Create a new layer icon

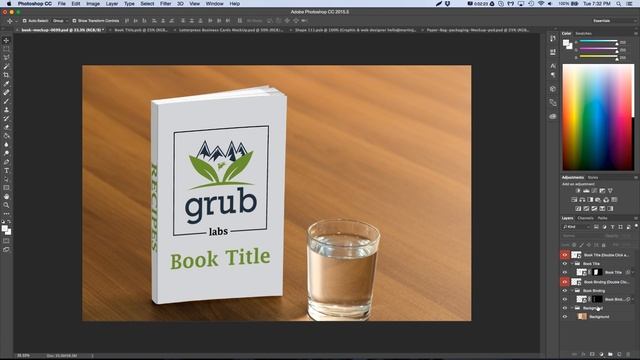[619, 354]
